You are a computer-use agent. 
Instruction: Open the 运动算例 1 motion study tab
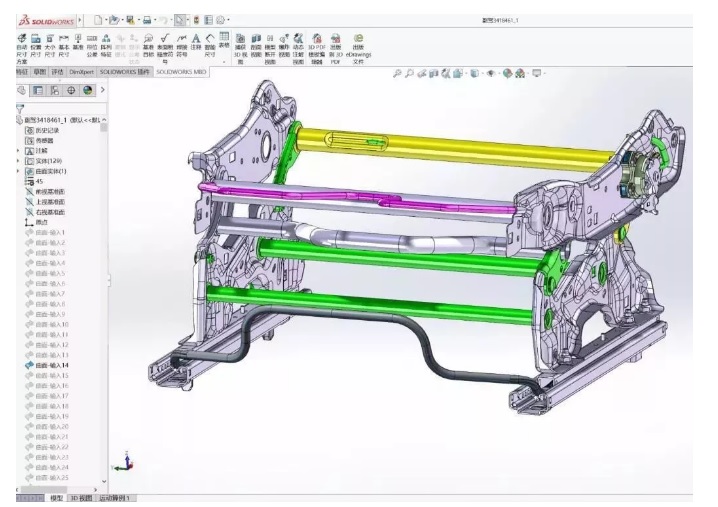[115, 497]
